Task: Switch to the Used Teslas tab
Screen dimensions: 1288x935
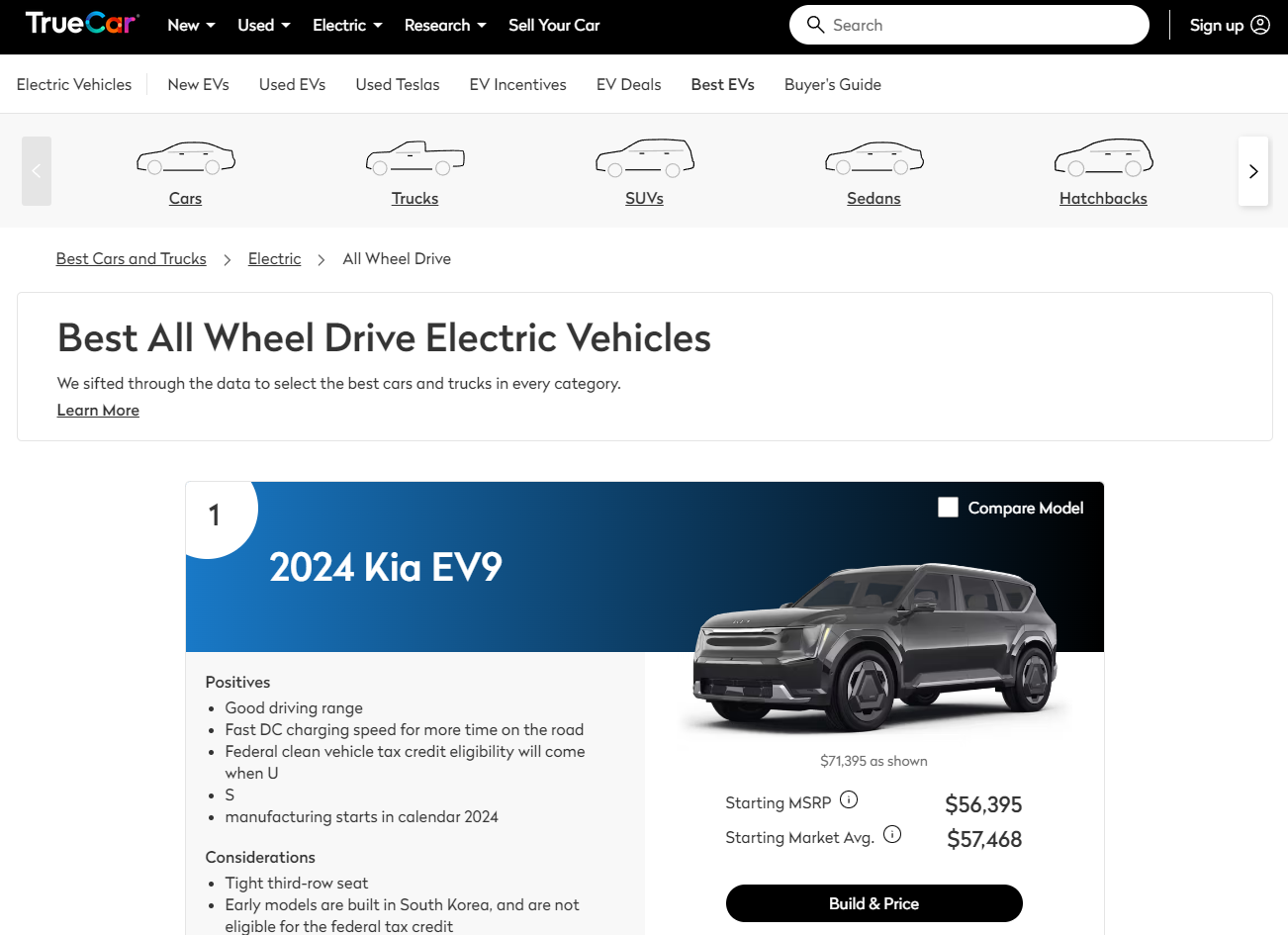Action: pyautogui.click(x=398, y=85)
